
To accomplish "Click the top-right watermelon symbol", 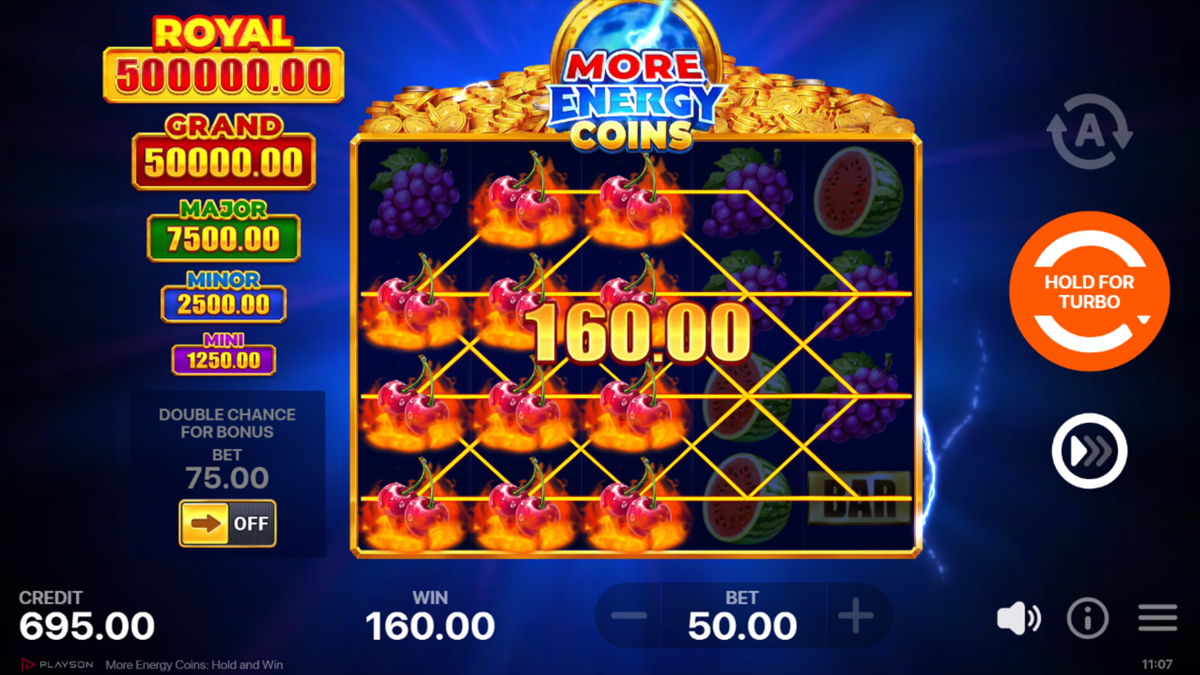I will tap(858, 192).
